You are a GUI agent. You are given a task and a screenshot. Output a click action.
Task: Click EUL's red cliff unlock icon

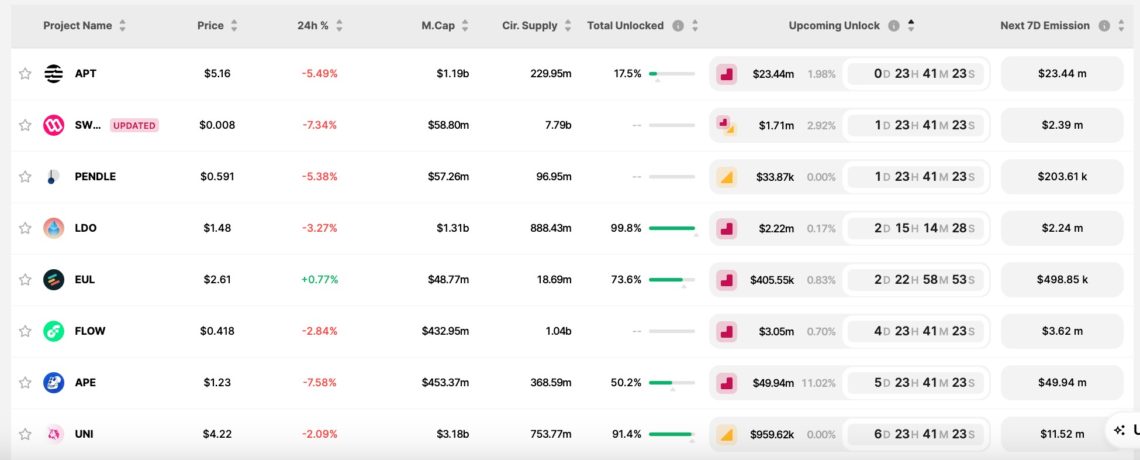pos(726,280)
